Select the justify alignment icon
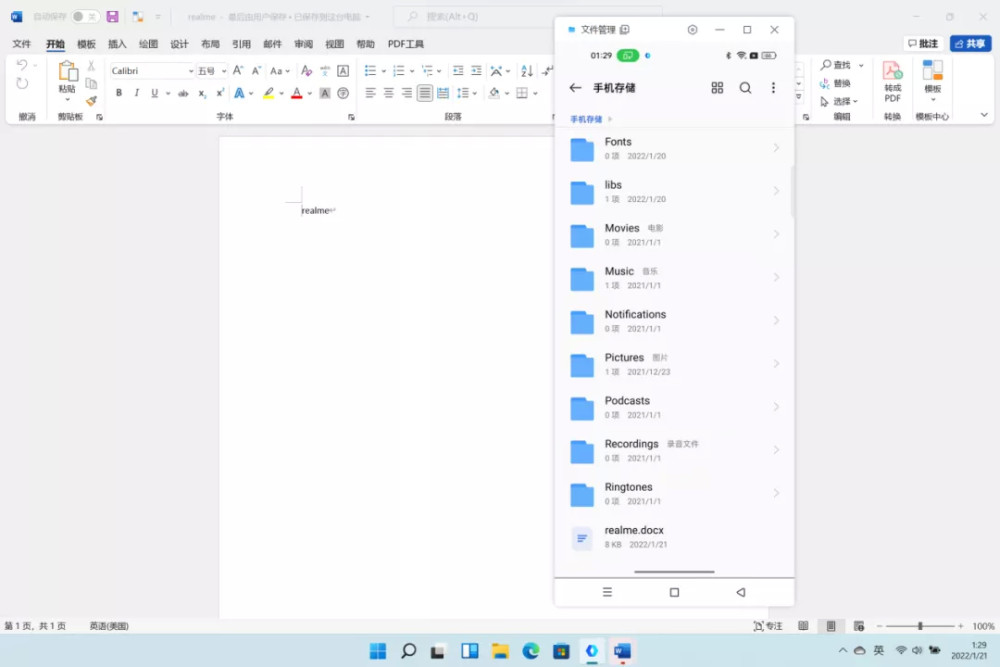This screenshot has height=667, width=1000. click(425, 93)
